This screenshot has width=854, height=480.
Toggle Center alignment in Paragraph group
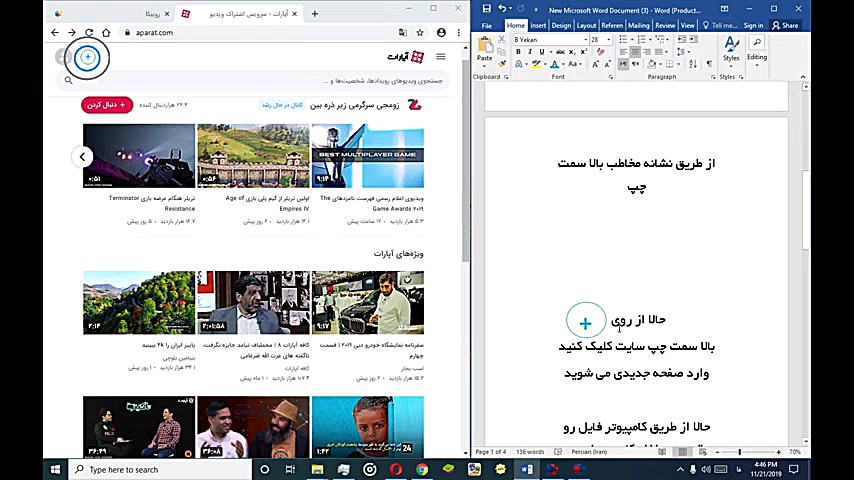(635, 52)
